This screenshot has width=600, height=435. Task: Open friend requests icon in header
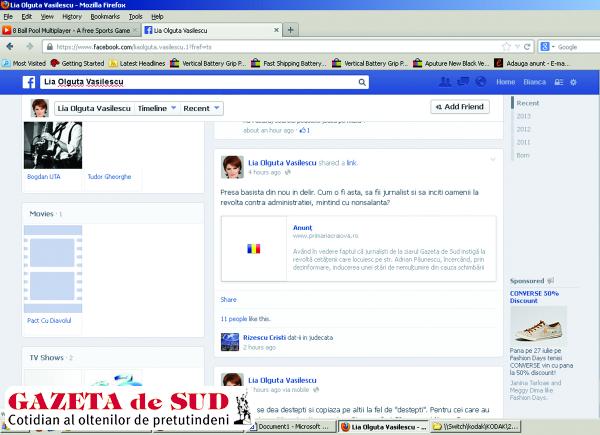point(445,81)
